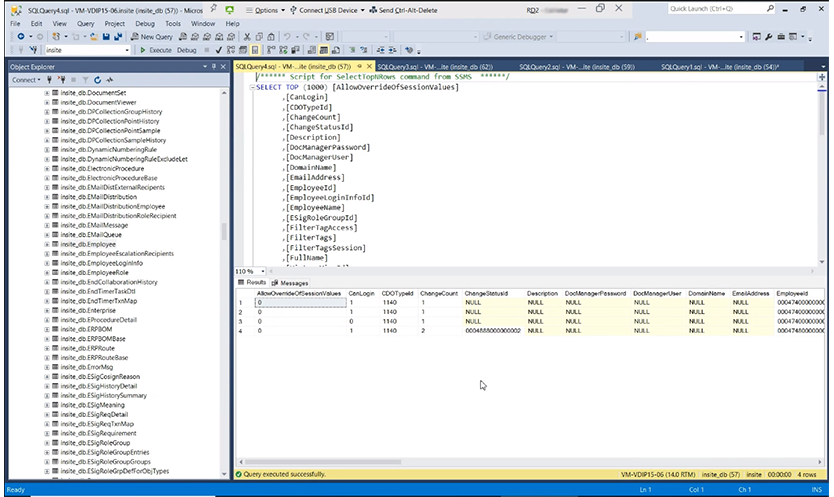Pin the SQLQuery4.sql tab

[359, 66]
